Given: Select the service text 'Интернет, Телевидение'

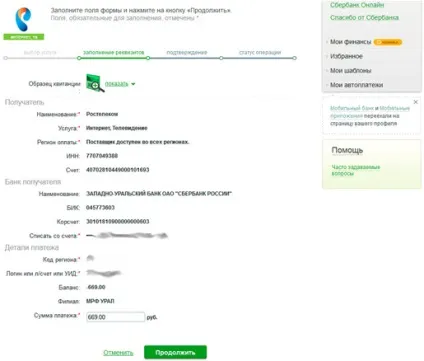Looking at the screenshot, I should [117, 128].
